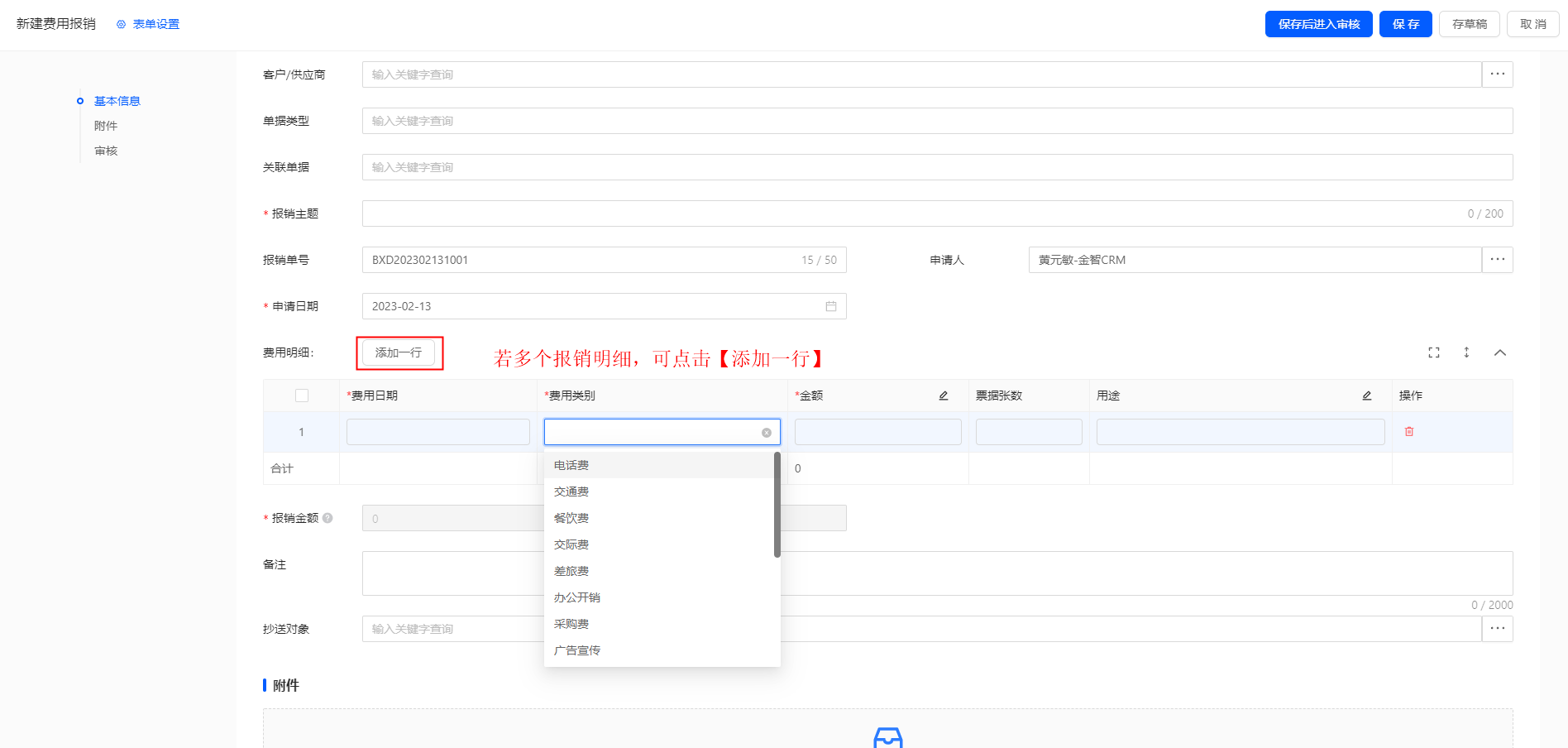Click the 报销主题 input field

pos(937,213)
